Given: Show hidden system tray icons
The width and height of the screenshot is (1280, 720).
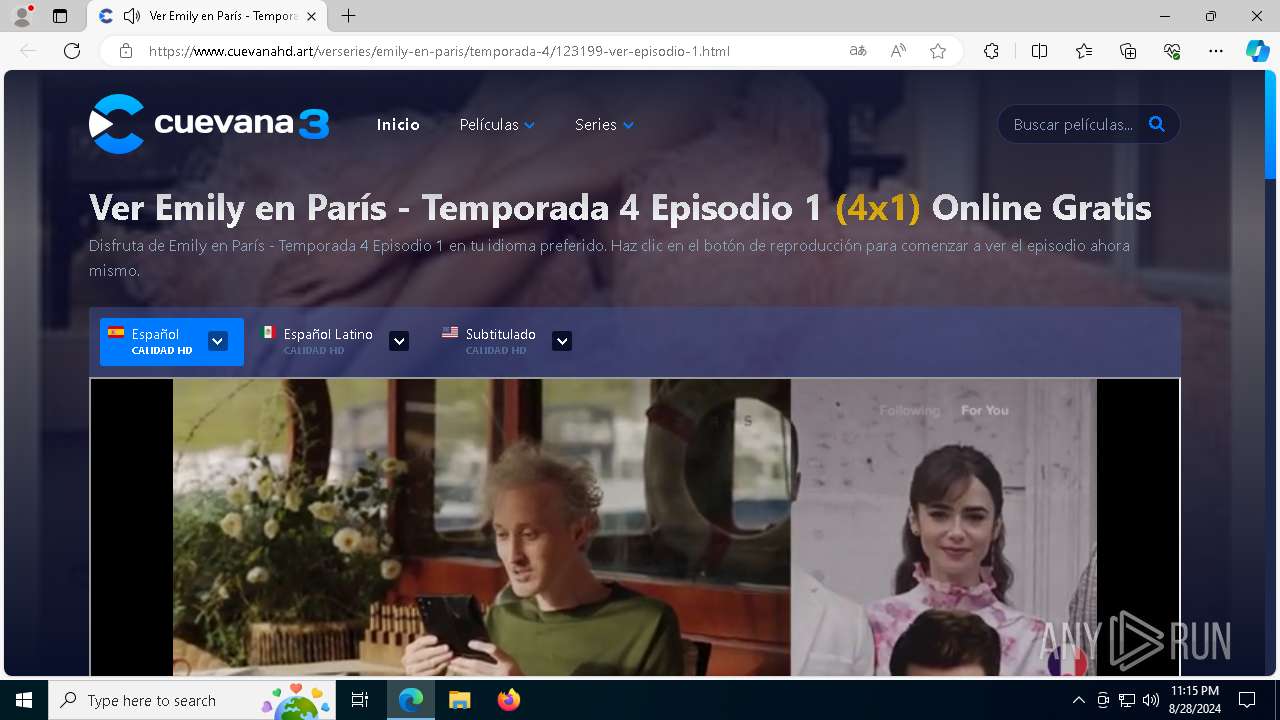Looking at the screenshot, I should pos(1078,700).
